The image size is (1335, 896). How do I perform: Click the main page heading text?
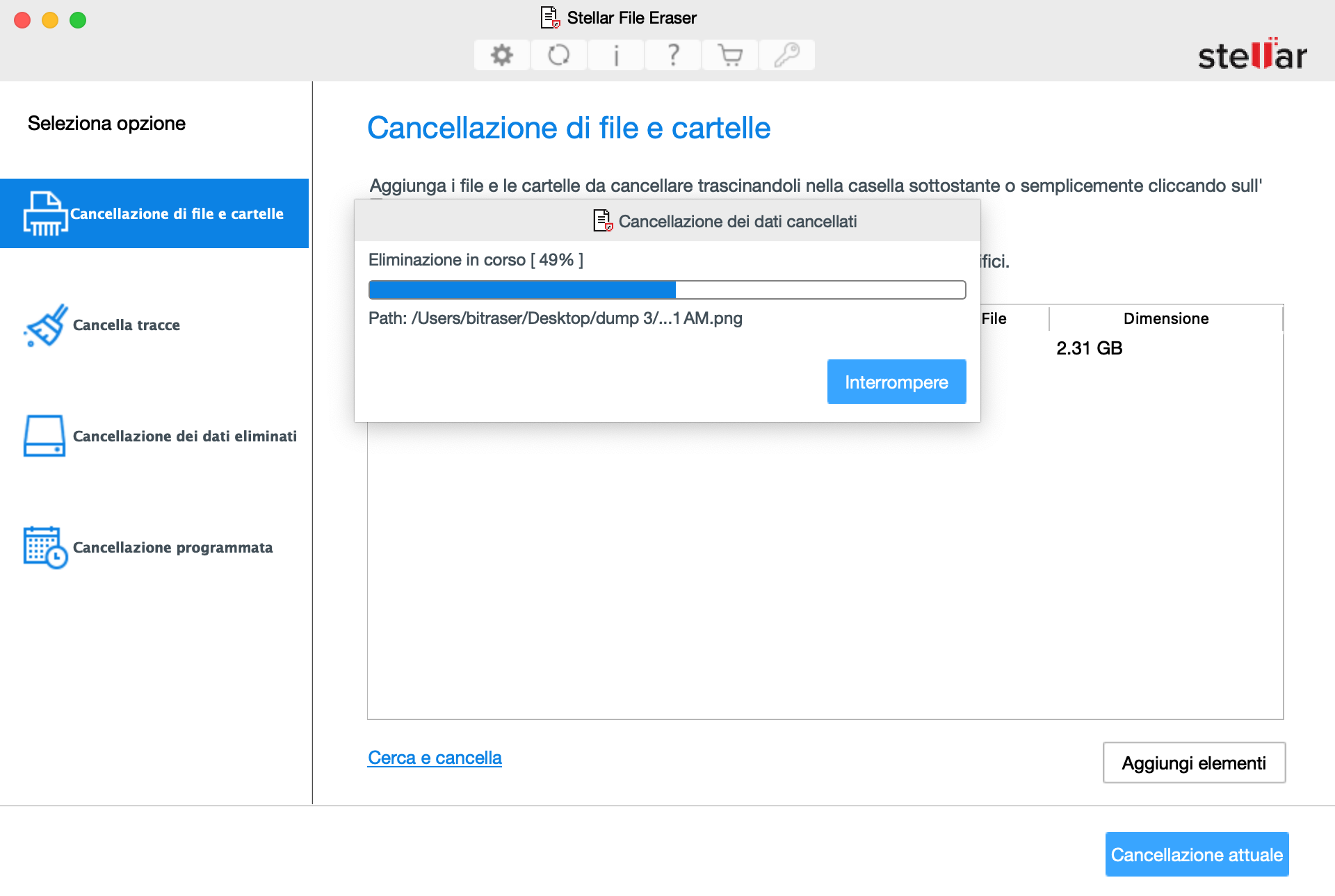(569, 128)
